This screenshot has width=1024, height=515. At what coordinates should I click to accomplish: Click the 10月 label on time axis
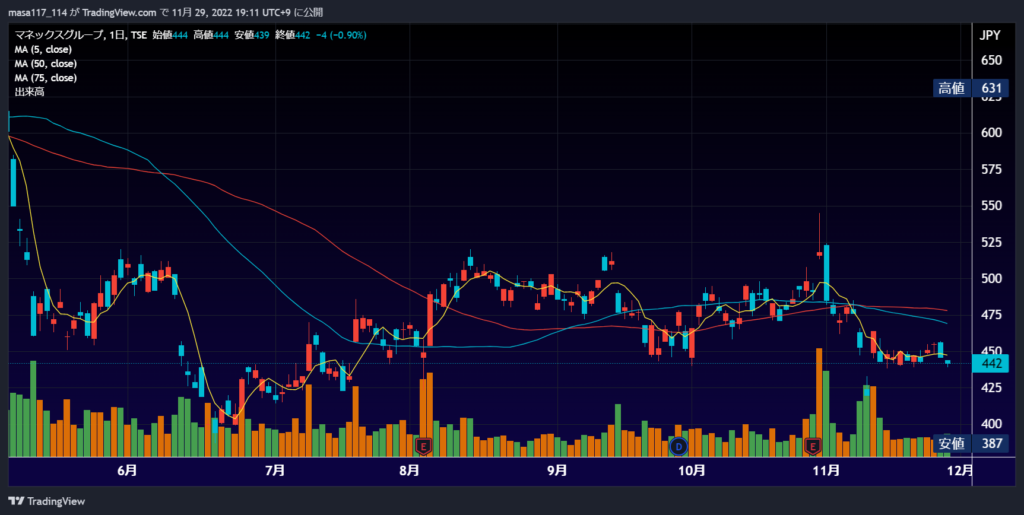(692, 470)
